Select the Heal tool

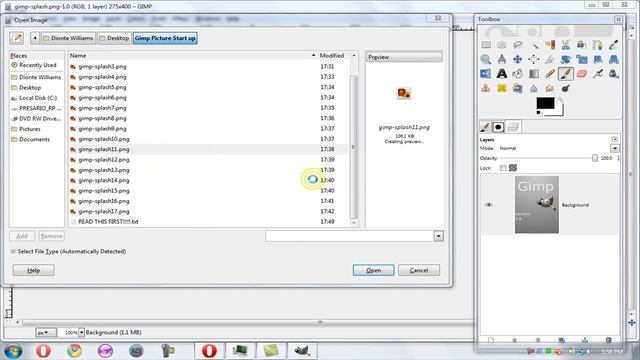(x=502, y=88)
